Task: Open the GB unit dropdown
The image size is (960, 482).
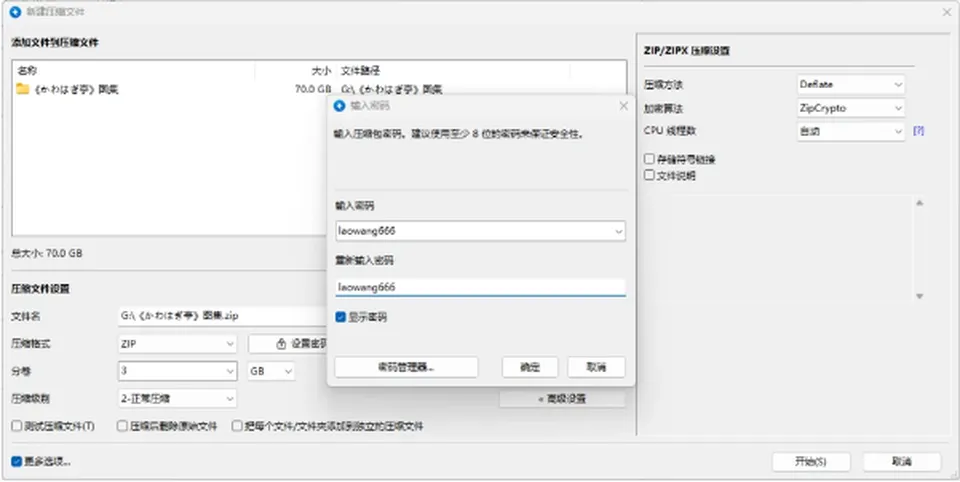Action: click(x=271, y=371)
